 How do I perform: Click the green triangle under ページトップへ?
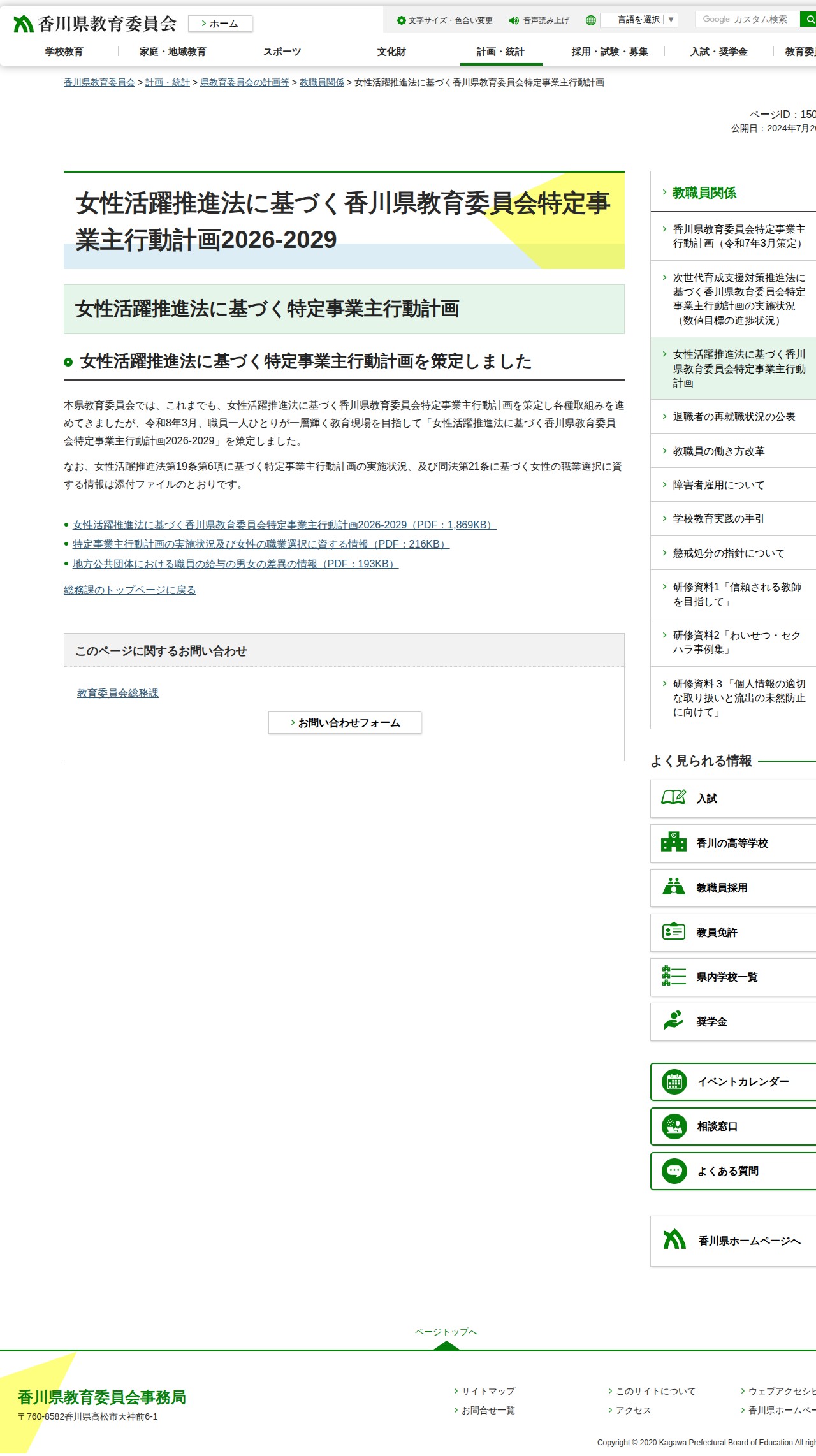446,1345
